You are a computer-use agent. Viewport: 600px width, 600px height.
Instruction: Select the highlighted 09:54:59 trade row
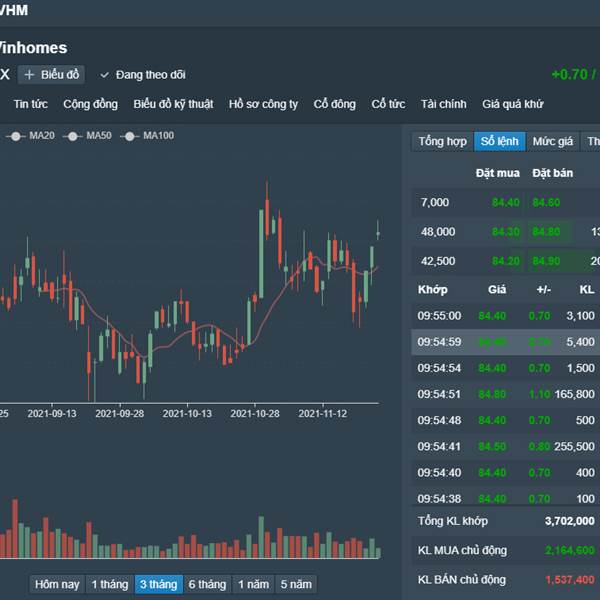tap(505, 342)
